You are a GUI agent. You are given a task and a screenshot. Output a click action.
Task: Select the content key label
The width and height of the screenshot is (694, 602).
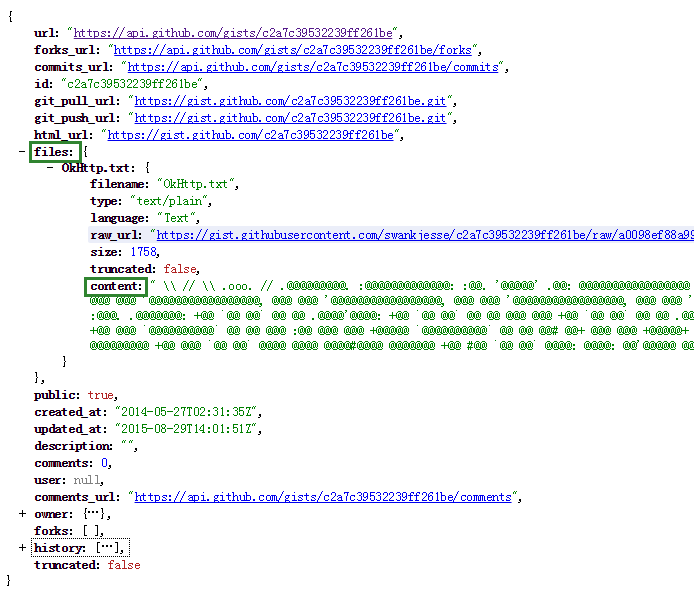116,286
